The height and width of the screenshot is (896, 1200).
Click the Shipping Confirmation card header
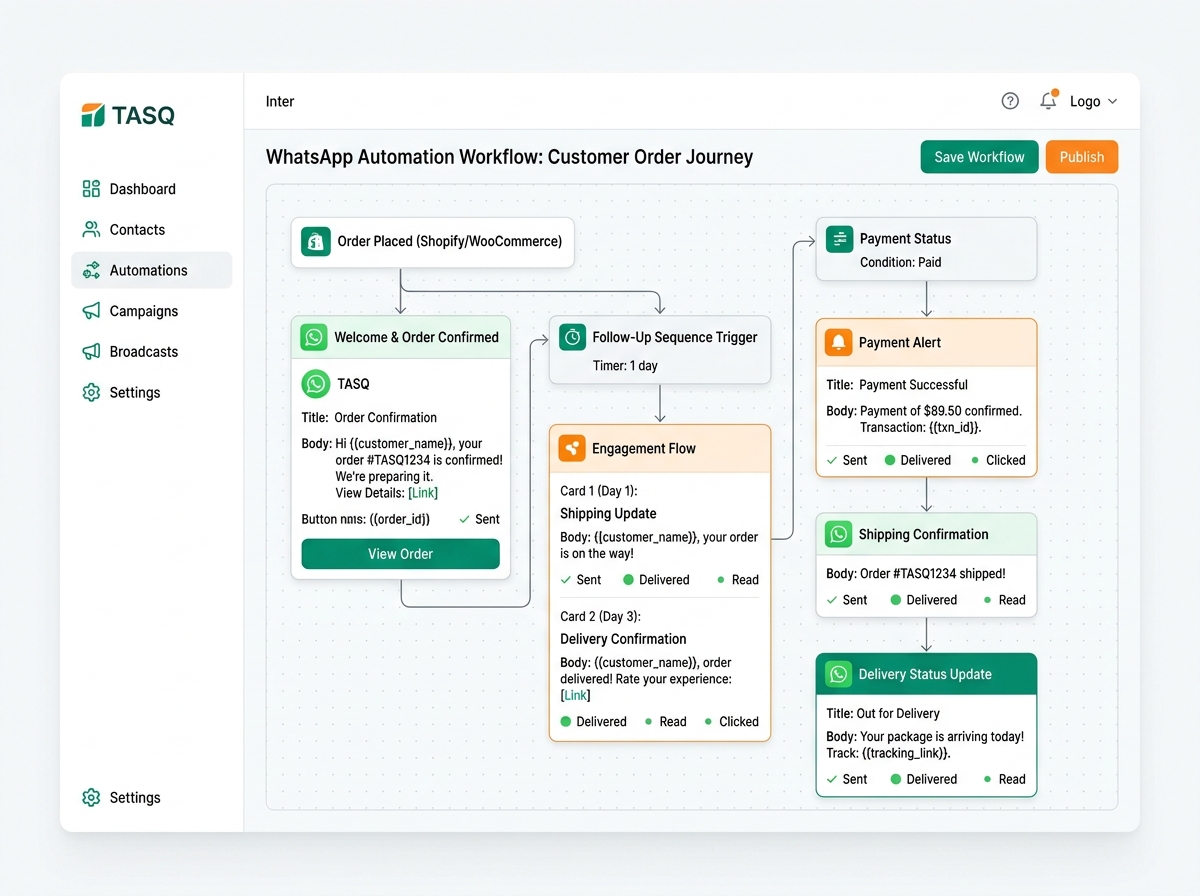927,534
